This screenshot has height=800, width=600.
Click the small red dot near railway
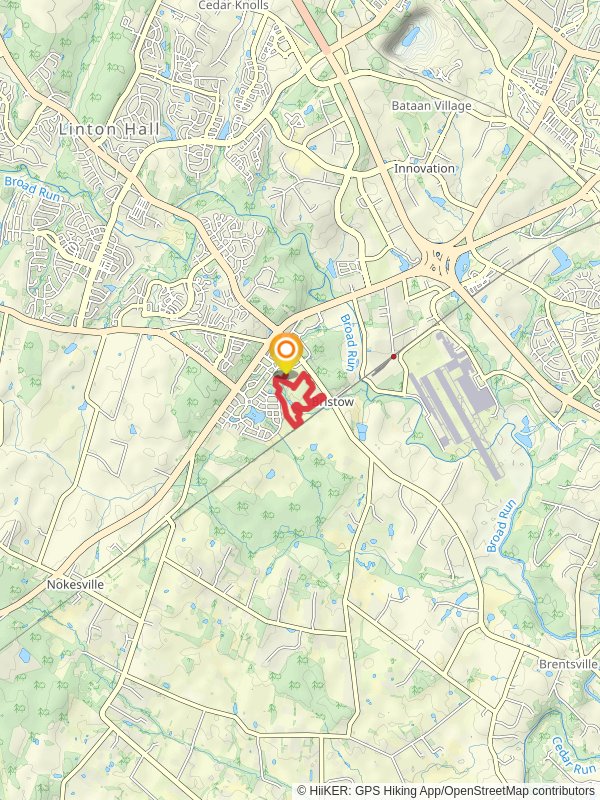pos(393,357)
